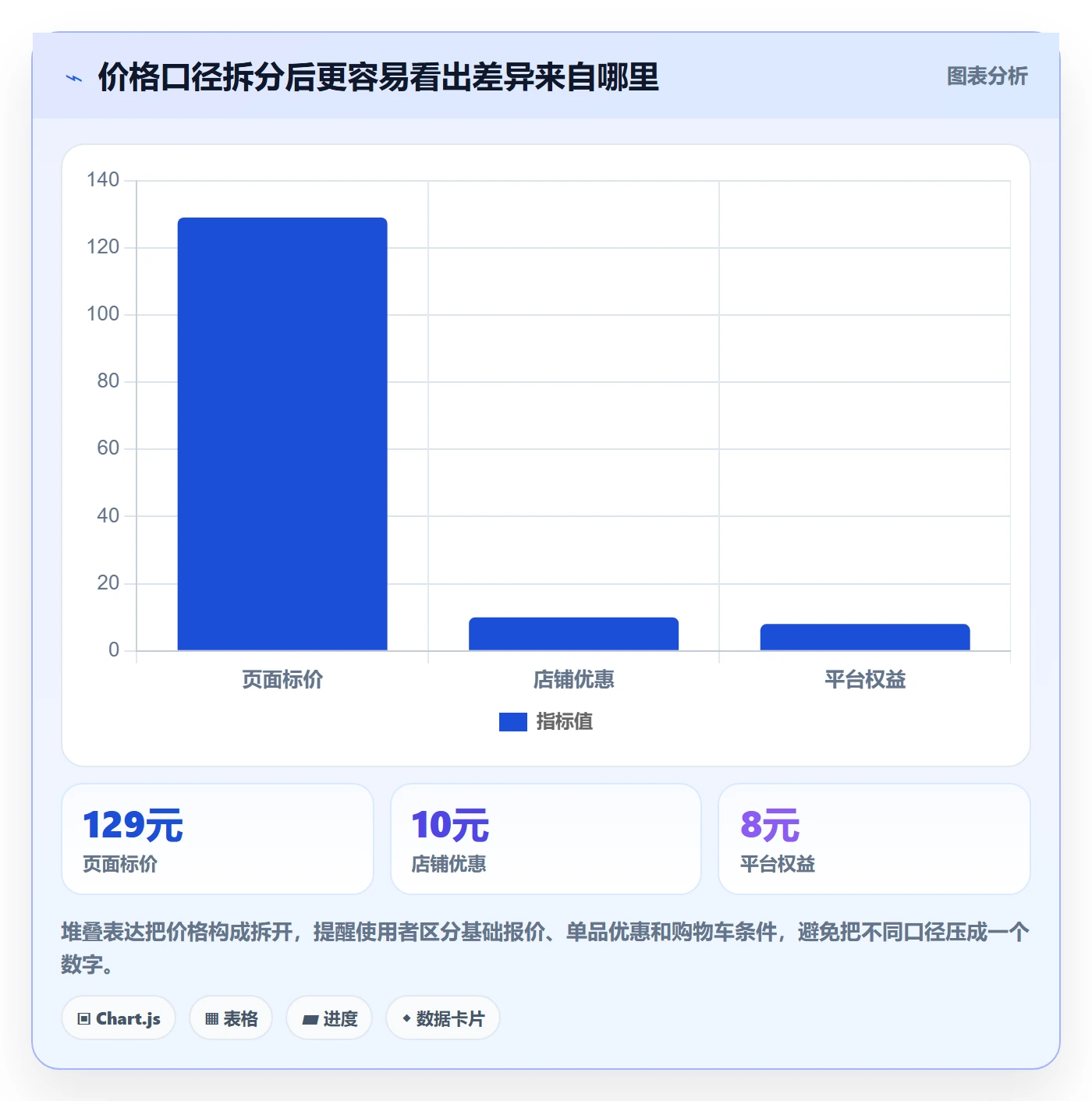Click the lightning icon beside the title

74,78
